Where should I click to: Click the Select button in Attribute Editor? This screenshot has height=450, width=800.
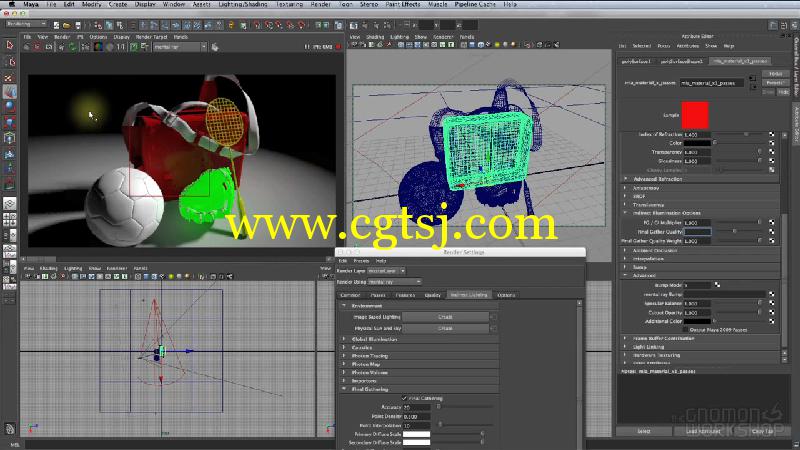pos(644,431)
